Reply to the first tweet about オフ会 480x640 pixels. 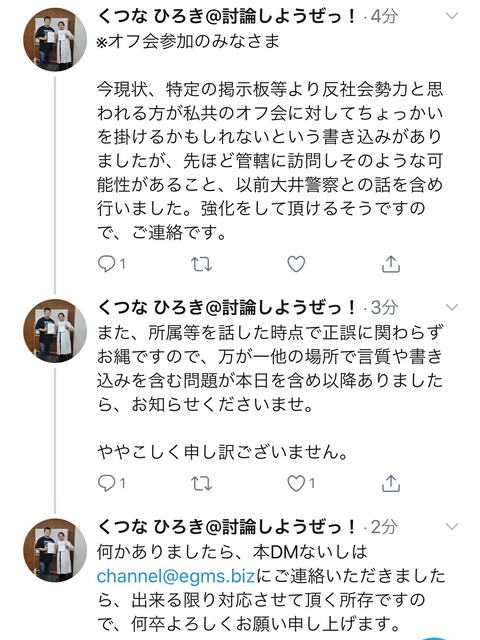pyautogui.click(x=111, y=264)
